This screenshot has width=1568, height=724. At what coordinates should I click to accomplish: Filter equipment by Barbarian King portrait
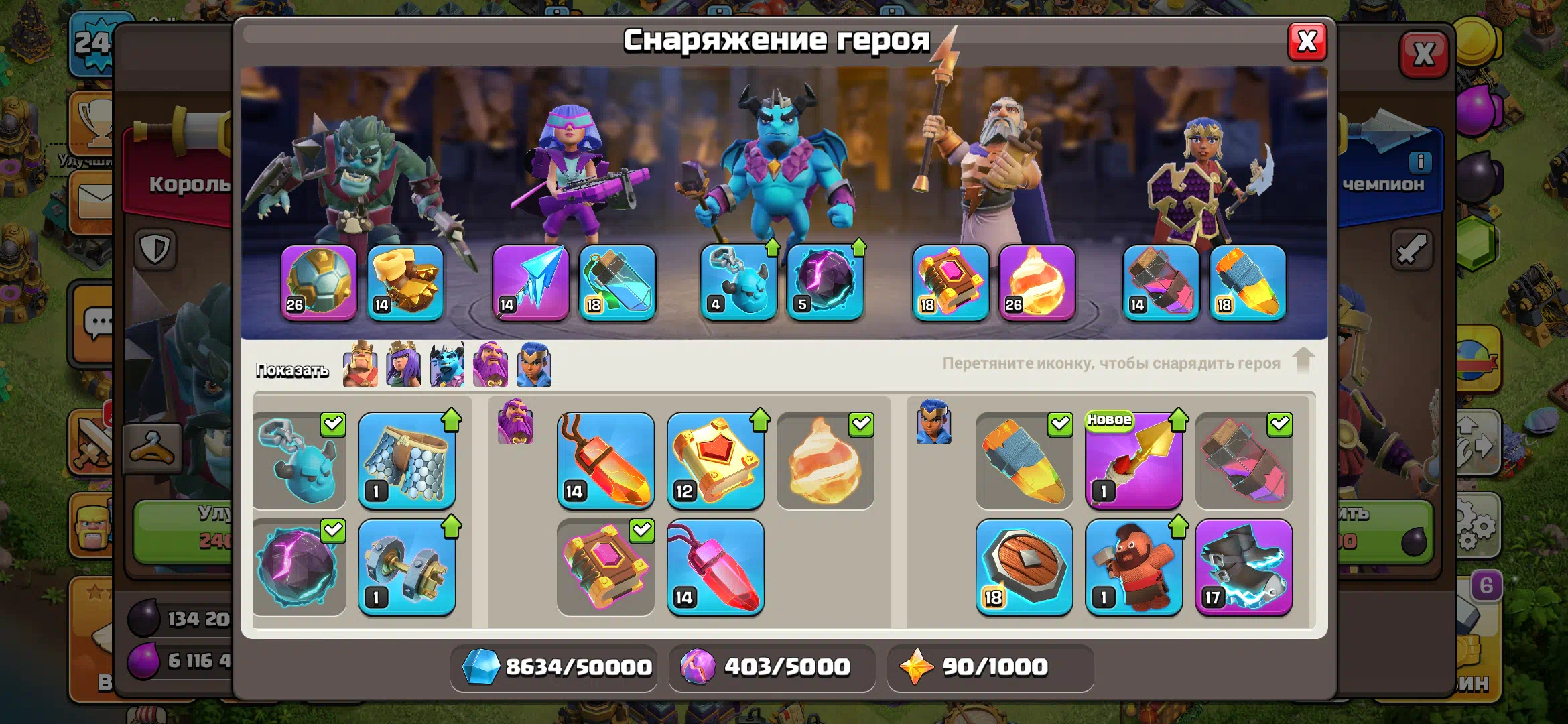tap(361, 365)
